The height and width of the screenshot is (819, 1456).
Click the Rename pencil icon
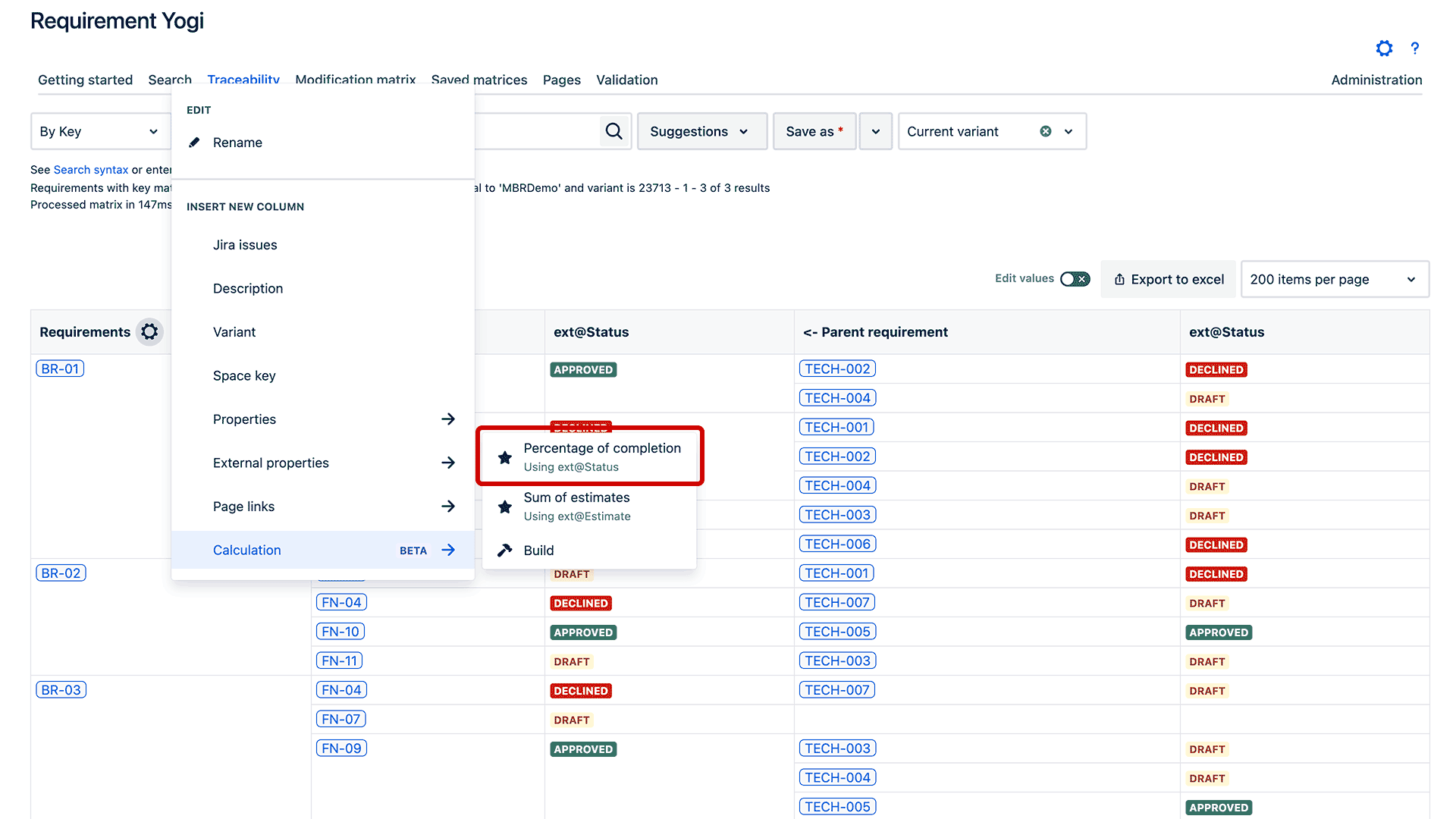(195, 142)
